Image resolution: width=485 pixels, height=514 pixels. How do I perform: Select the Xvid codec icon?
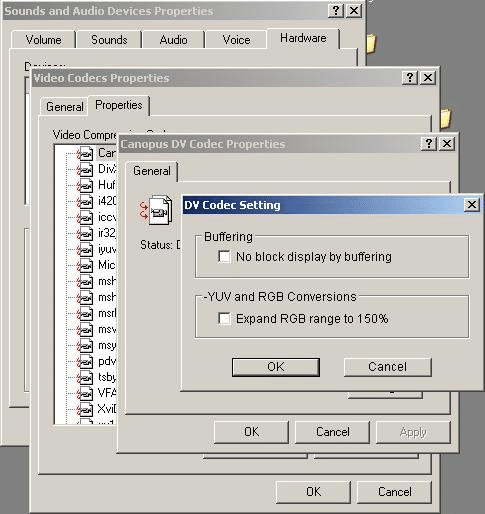[85, 410]
